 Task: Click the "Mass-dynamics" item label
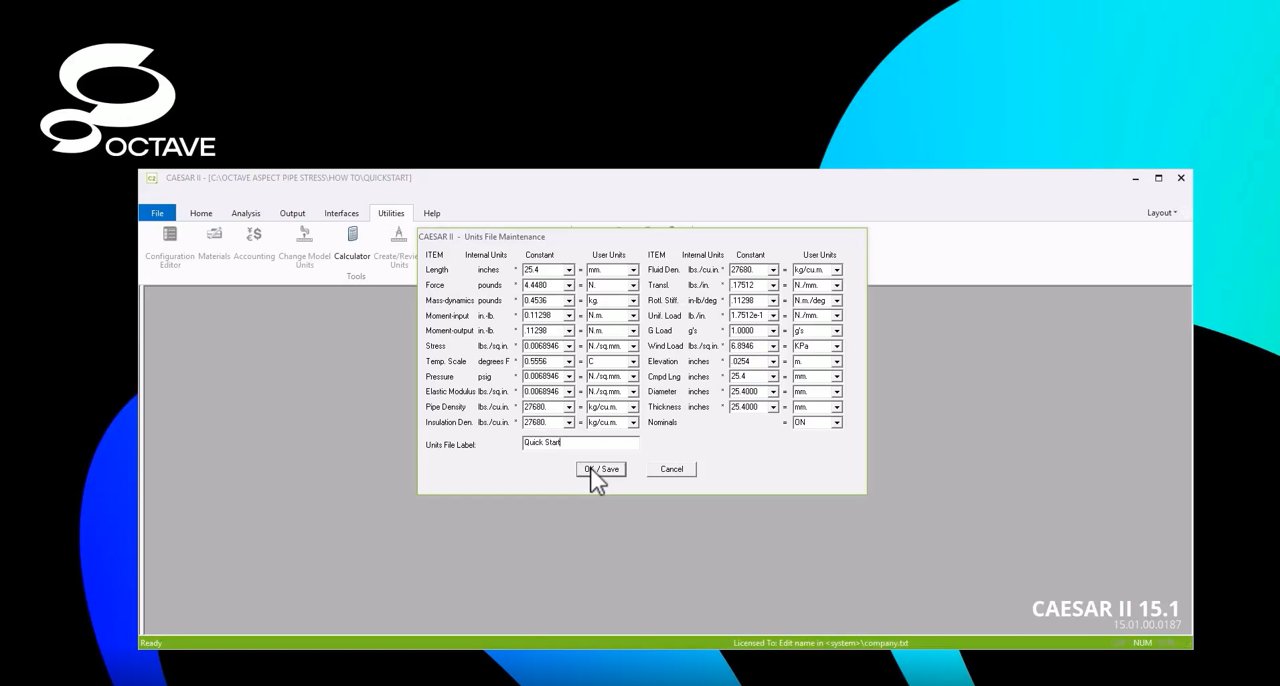(x=448, y=300)
